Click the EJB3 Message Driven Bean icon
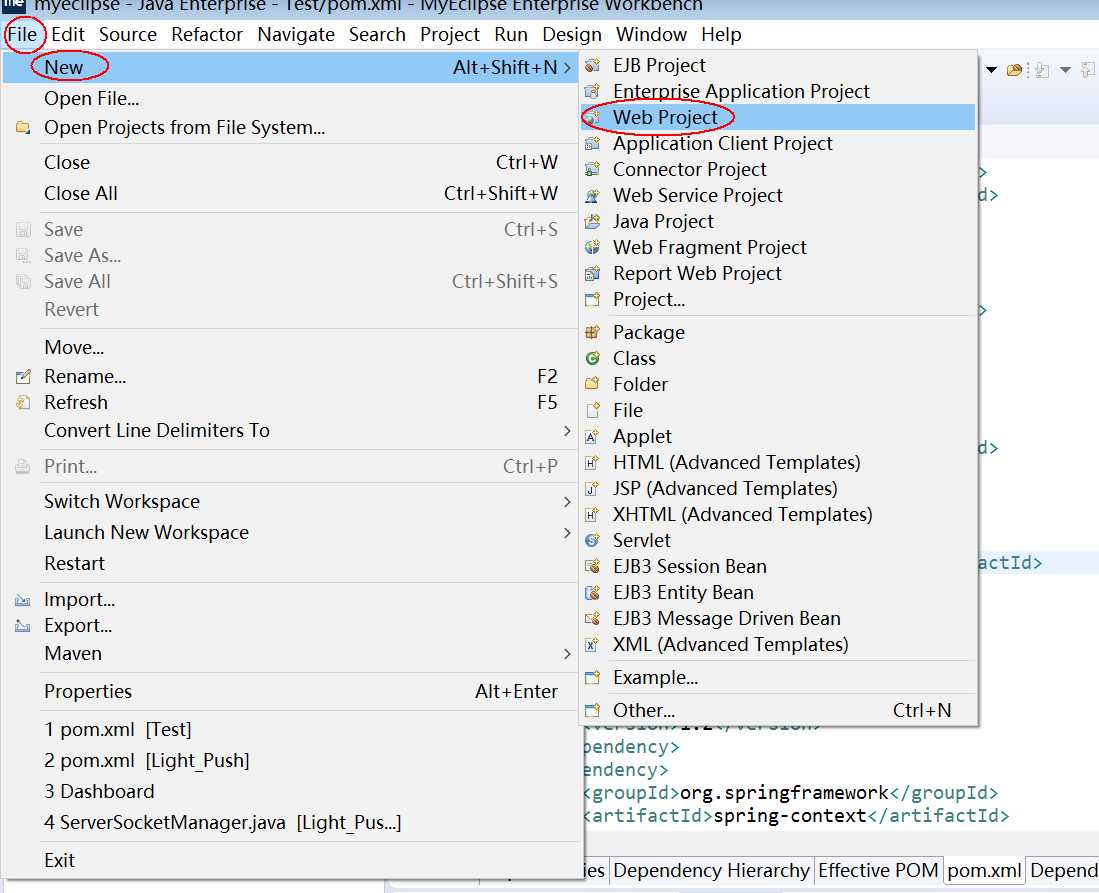Image resolution: width=1099 pixels, height=893 pixels. [592, 618]
